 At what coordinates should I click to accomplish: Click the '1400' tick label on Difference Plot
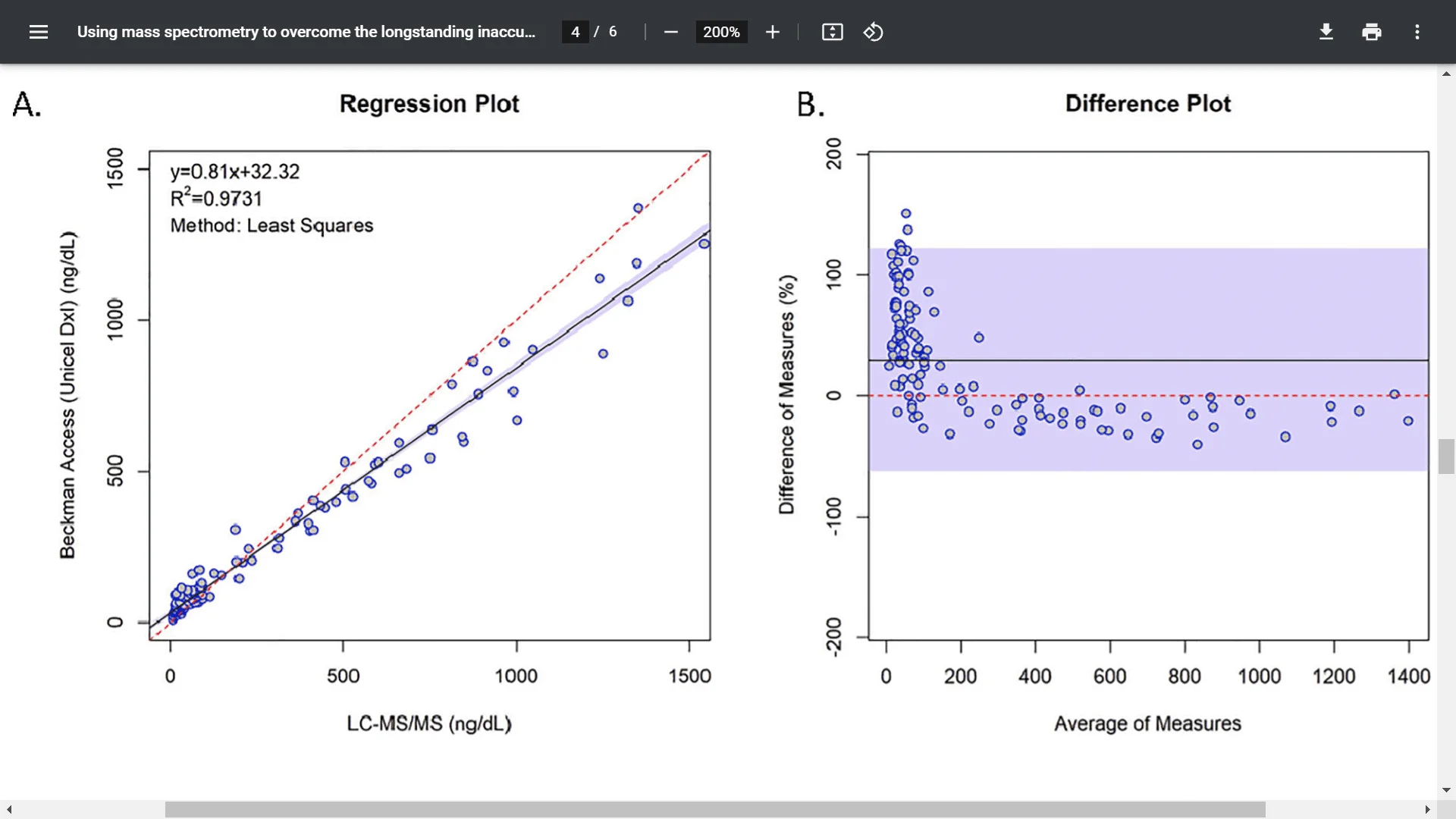pyautogui.click(x=1408, y=676)
